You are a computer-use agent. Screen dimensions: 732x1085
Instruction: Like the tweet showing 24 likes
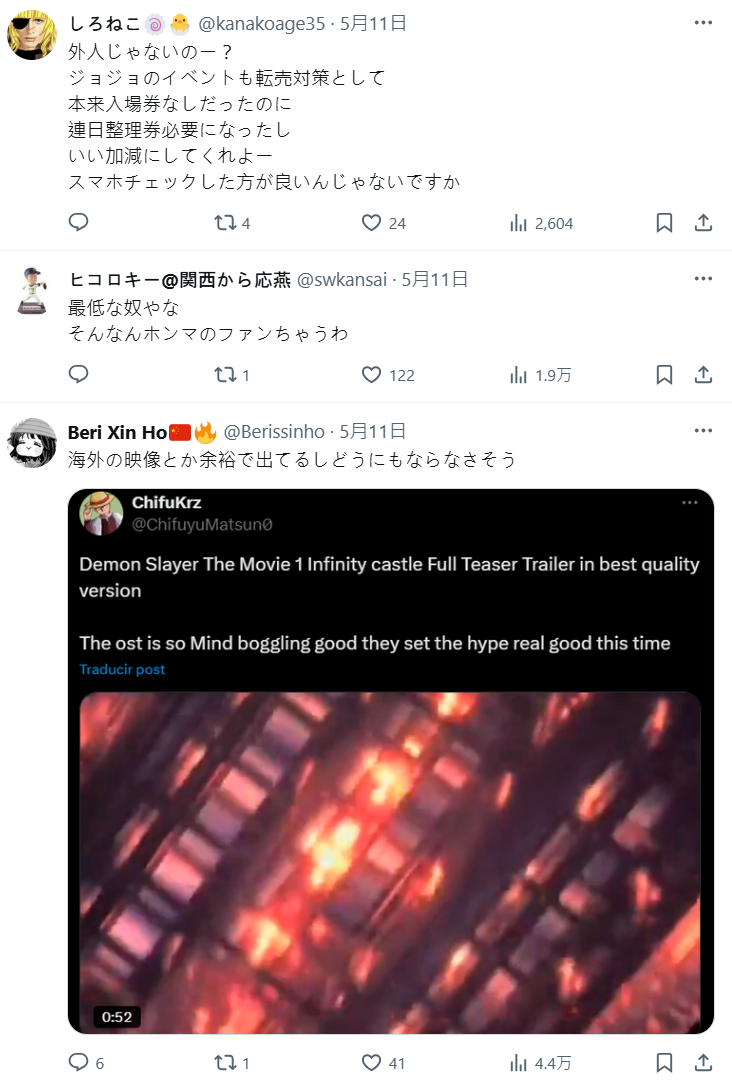point(384,223)
